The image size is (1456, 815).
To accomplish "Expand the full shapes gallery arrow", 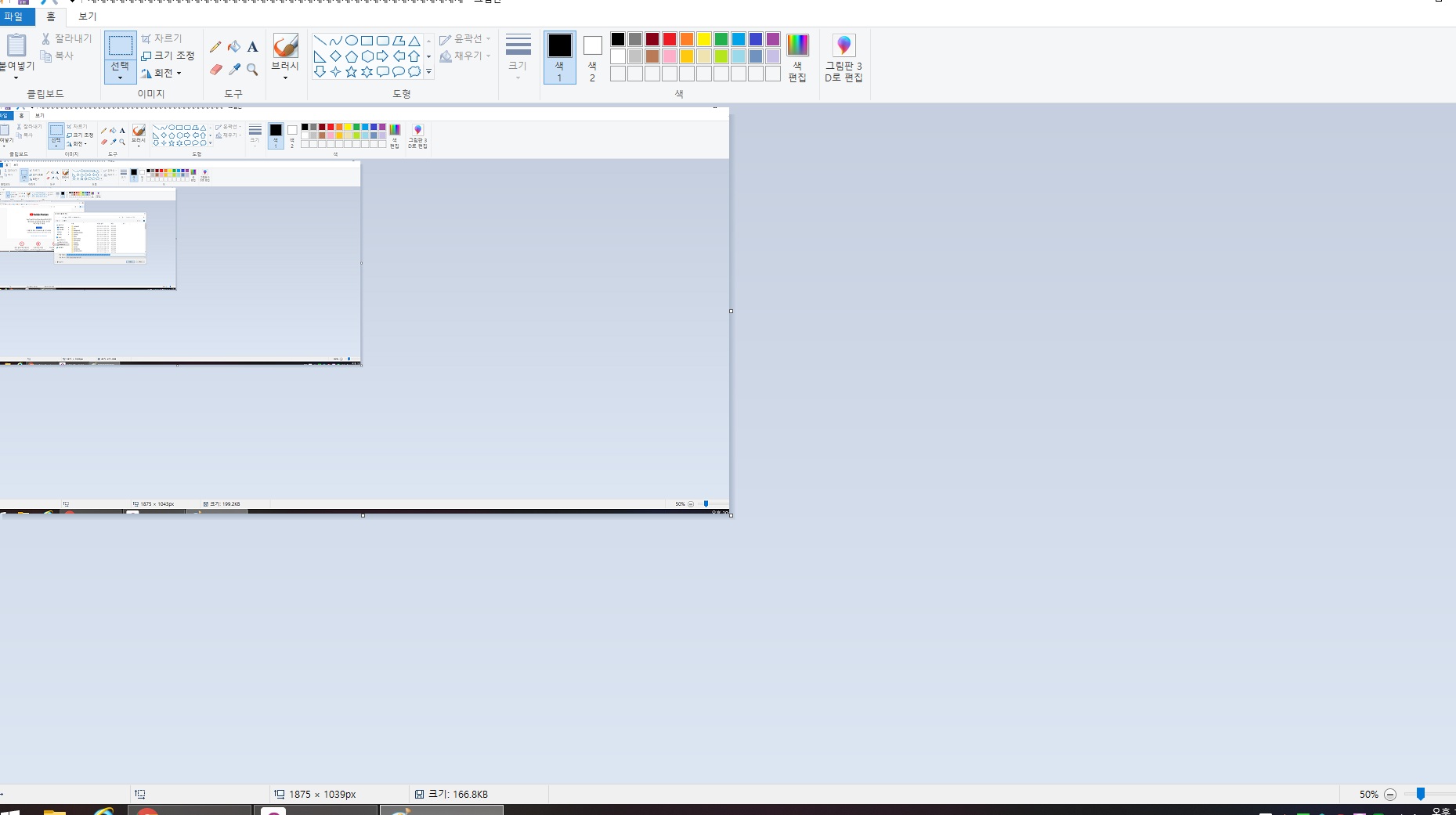I will point(428,72).
